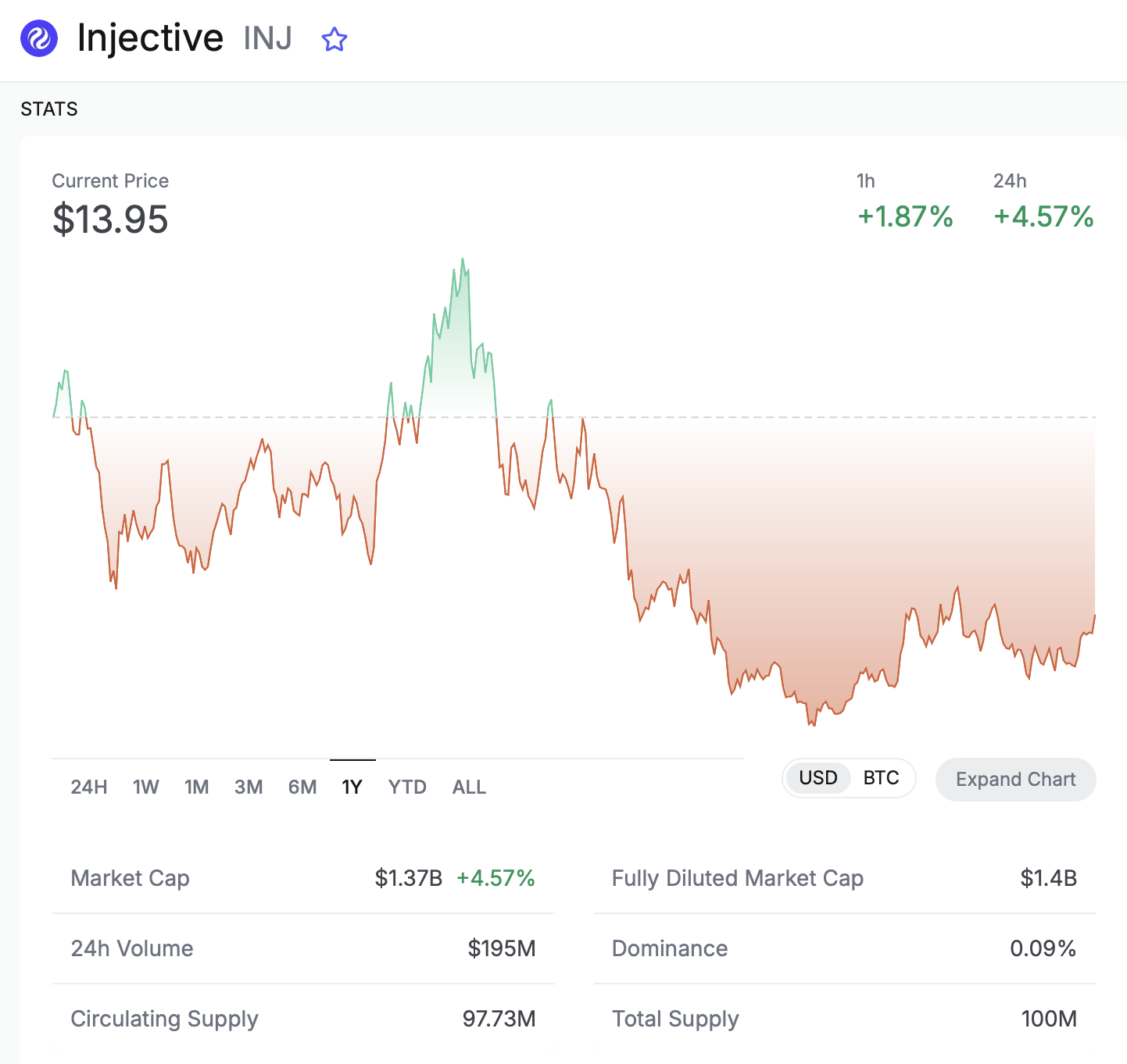
Task: Open the Expand Chart button
Action: tap(1016, 780)
